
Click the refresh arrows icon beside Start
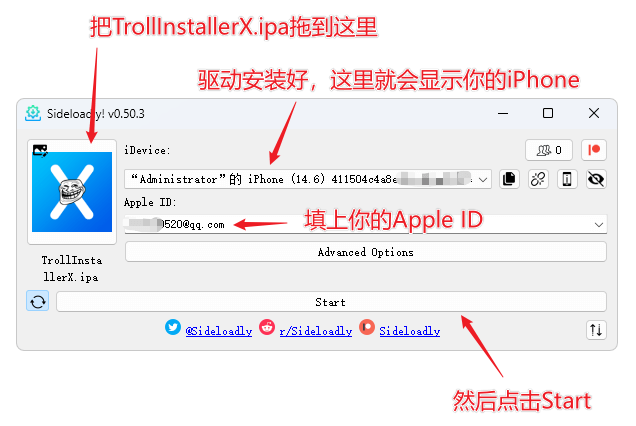click(38, 301)
